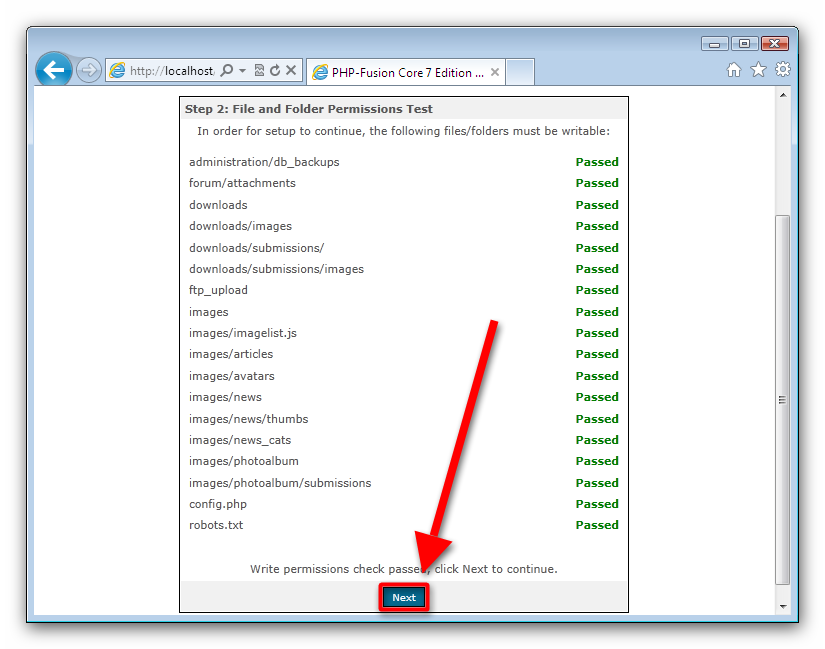Viewport: 825px width, 649px height.
Task: Open the Tools gear menu
Action: coord(783,70)
